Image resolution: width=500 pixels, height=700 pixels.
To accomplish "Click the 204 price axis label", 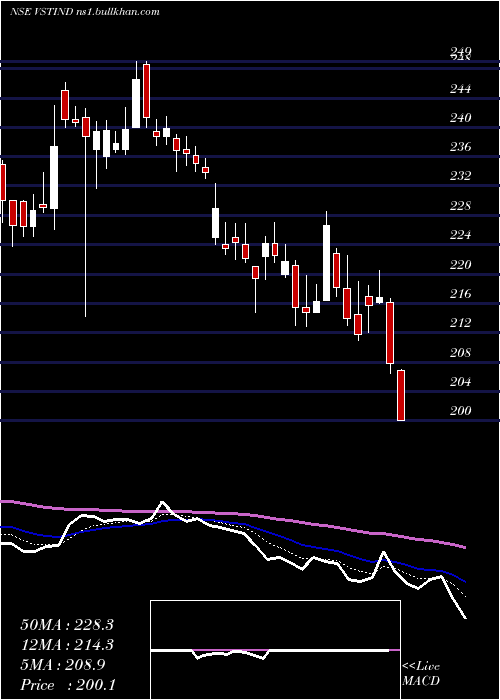I will click(x=461, y=382).
